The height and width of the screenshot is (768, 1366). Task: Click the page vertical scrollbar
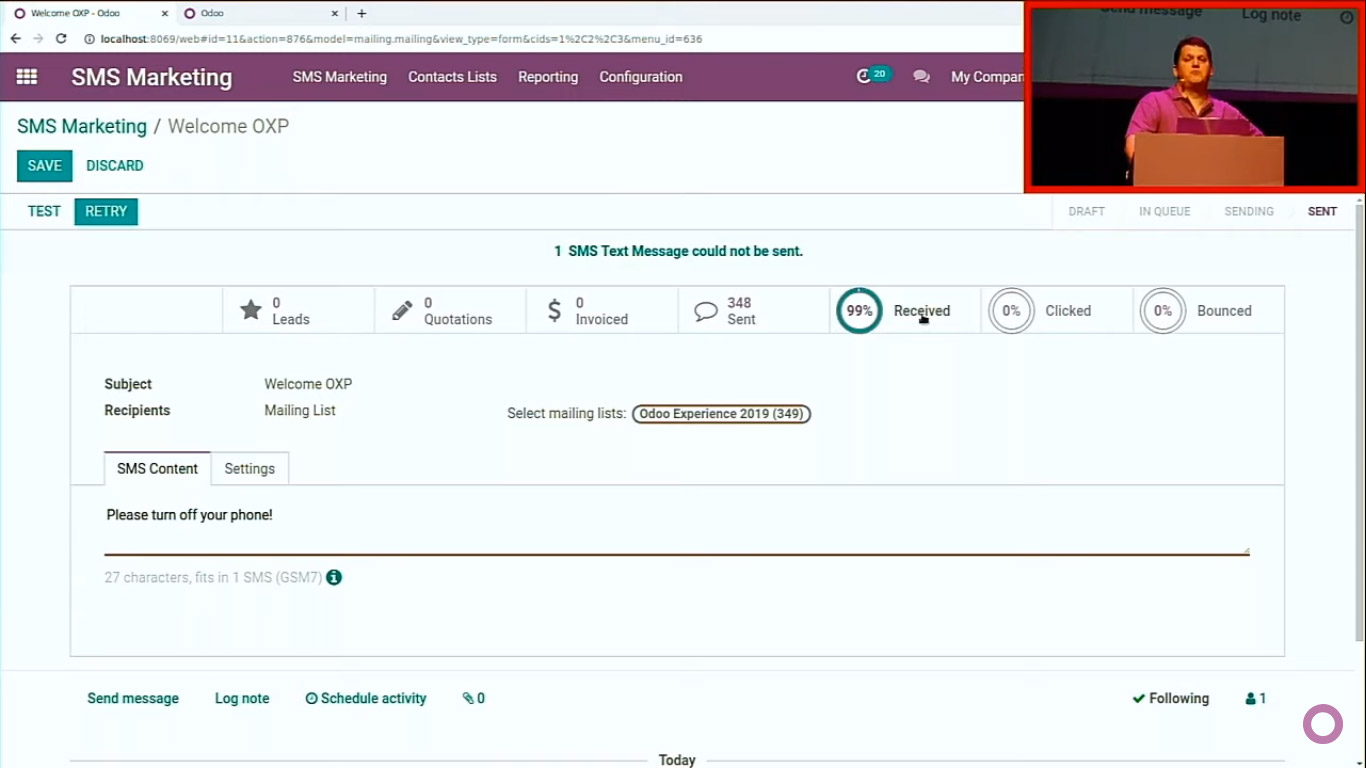(1359, 420)
